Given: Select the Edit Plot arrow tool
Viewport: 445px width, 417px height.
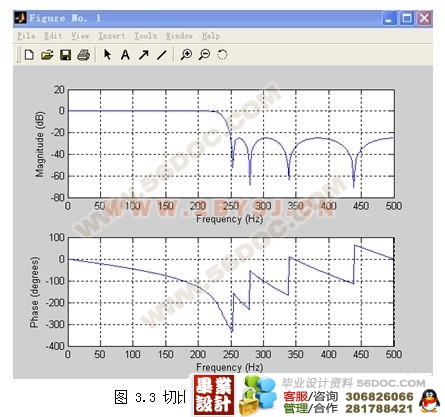Looking at the screenshot, I should click(x=107, y=54).
